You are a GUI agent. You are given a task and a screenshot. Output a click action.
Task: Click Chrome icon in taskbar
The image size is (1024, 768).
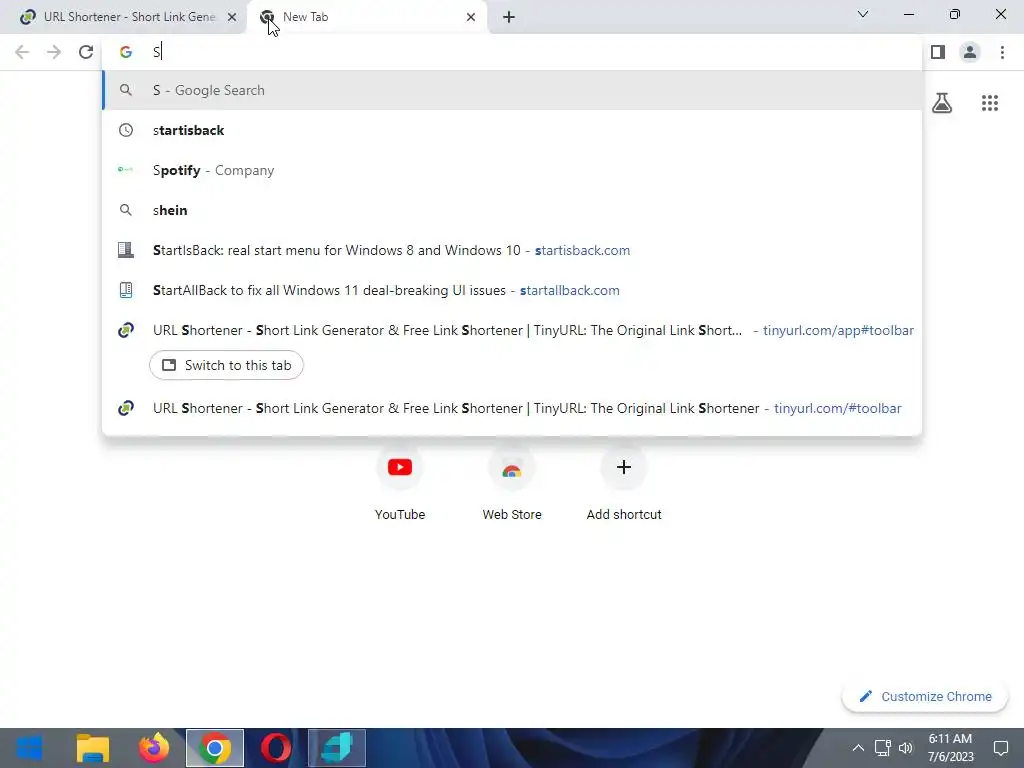point(215,748)
